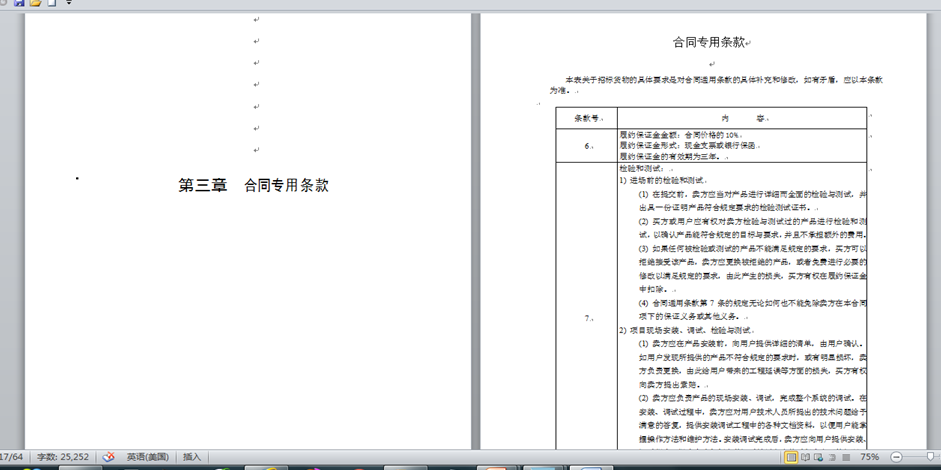
Task: Click the line 2) 项目现场安装、调试、检验与测试
Action: click(x=685, y=330)
